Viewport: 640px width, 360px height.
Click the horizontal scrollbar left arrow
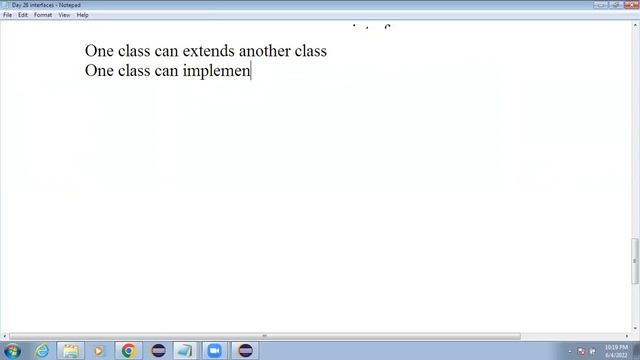4,336
